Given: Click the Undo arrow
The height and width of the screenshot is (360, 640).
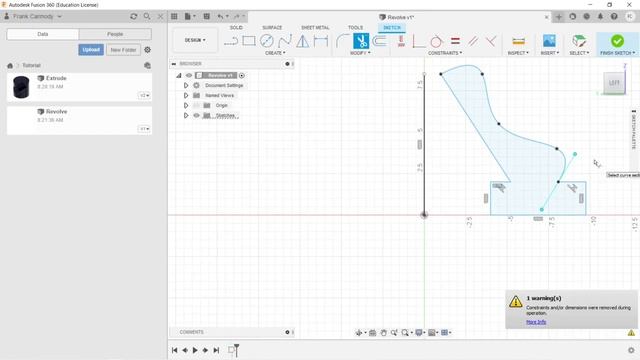Looking at the screenshot, I should point(220,16).
